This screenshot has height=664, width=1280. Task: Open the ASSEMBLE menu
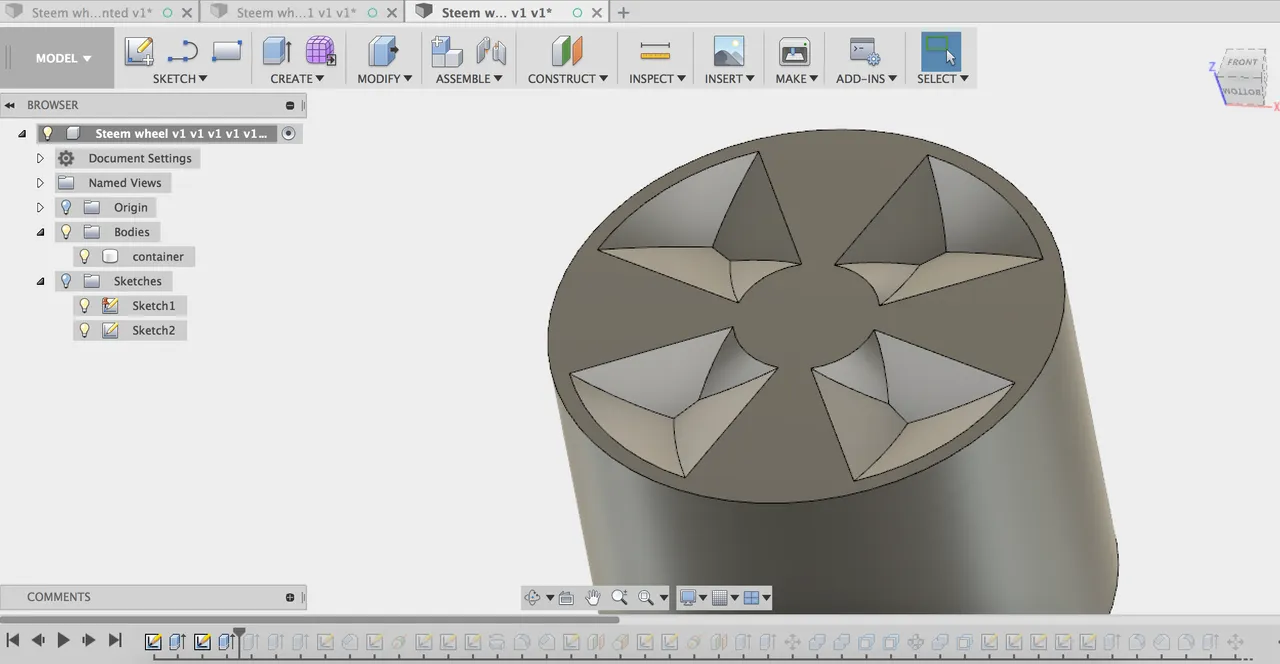pyautogui.click(x=469, y=78)
